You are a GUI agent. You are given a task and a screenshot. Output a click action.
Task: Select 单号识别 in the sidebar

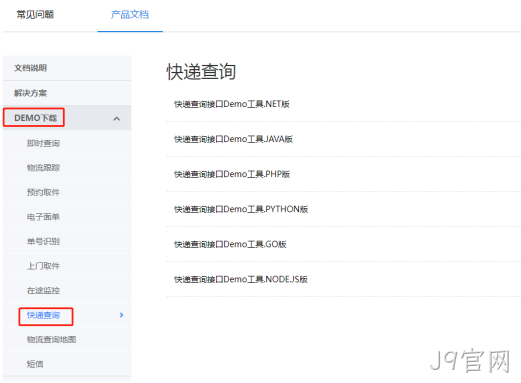pyautogui.click(x=43, y=241)
